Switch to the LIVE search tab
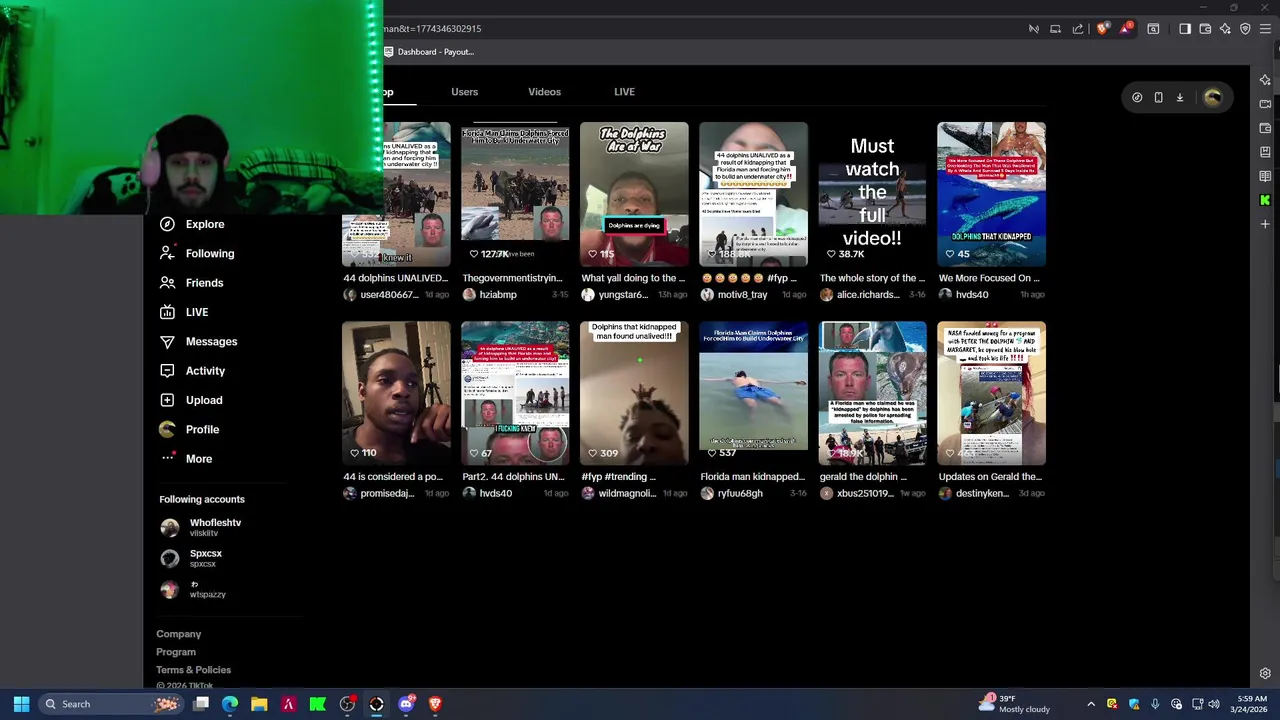This screenshot has width=1280, height=720. tap(624, 92)
